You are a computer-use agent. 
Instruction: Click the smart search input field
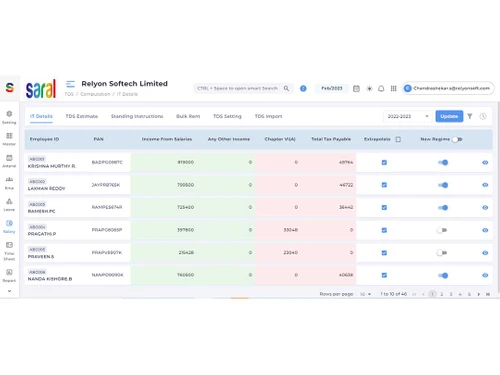coord(237,88)
